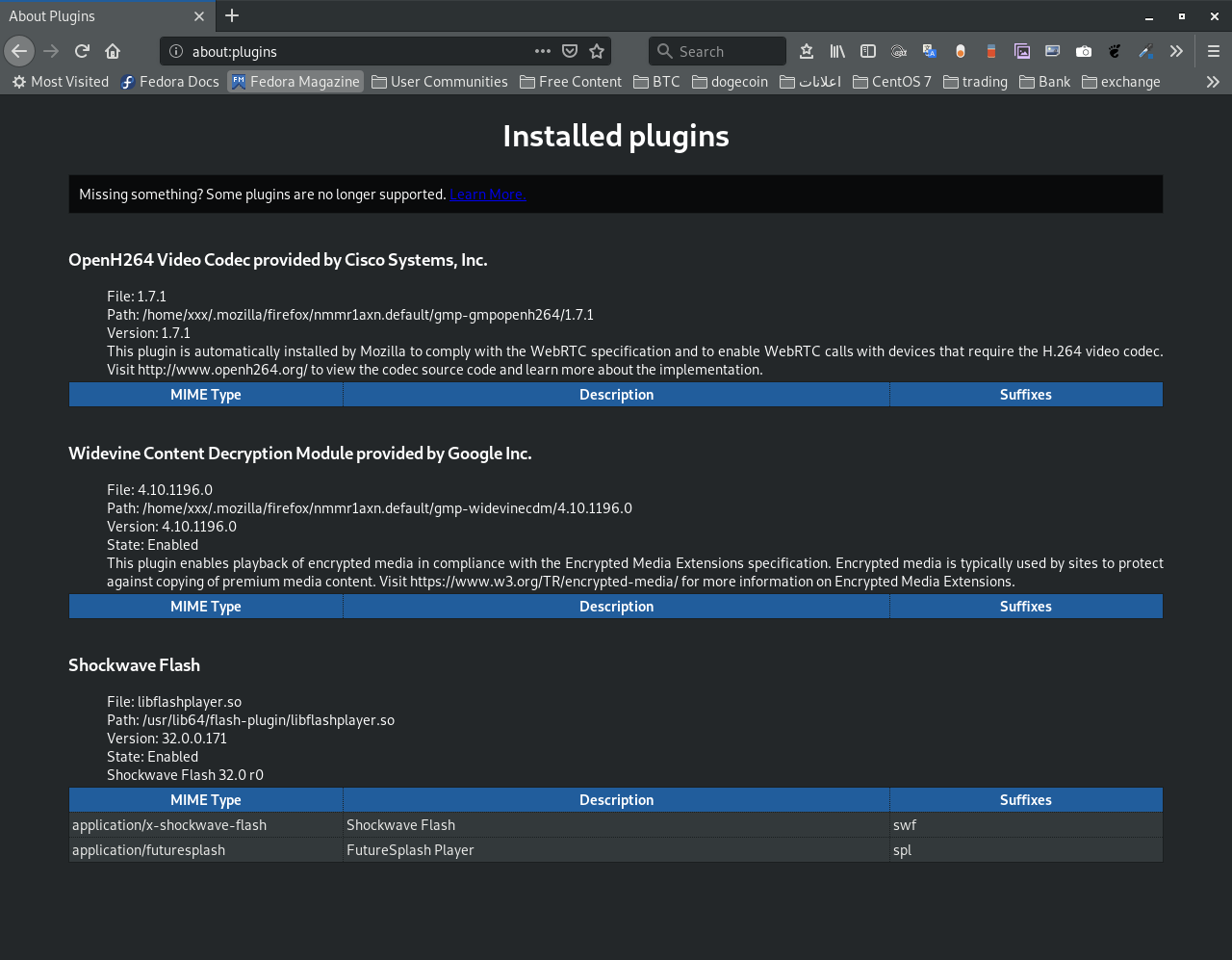Click the camera screenshot extension icon
1232x960 pixels.
pyautogui.click(x=1084, y=51)
